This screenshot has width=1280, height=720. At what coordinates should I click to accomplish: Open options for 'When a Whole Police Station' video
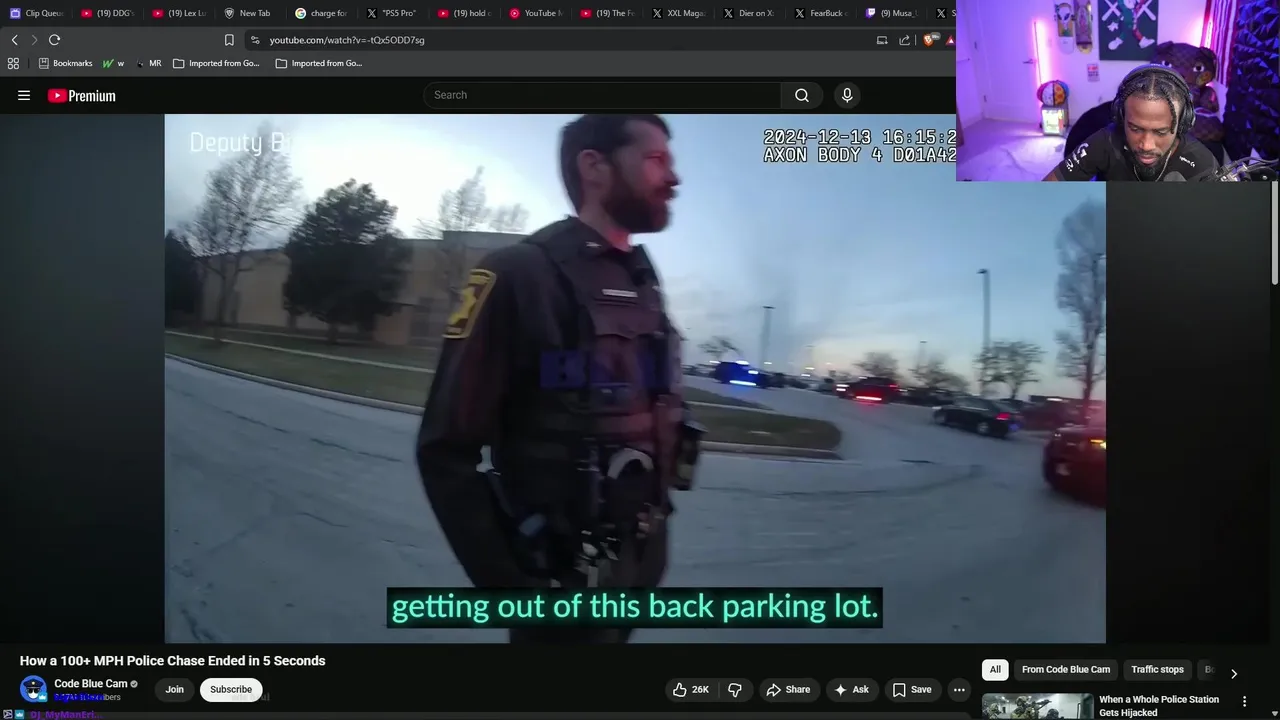coord(1244,701)
